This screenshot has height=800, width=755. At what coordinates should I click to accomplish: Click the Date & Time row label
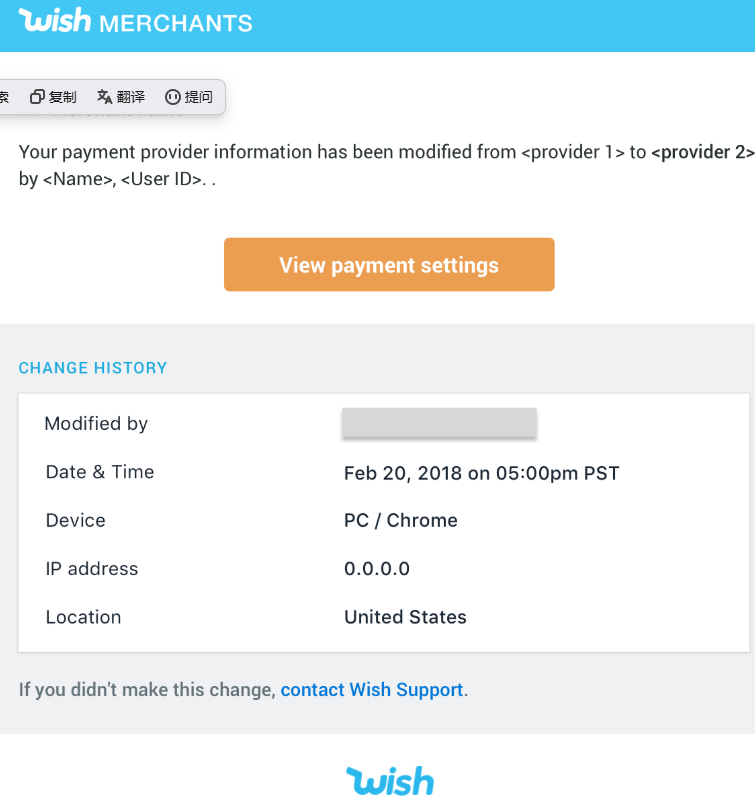pos(100,472)
